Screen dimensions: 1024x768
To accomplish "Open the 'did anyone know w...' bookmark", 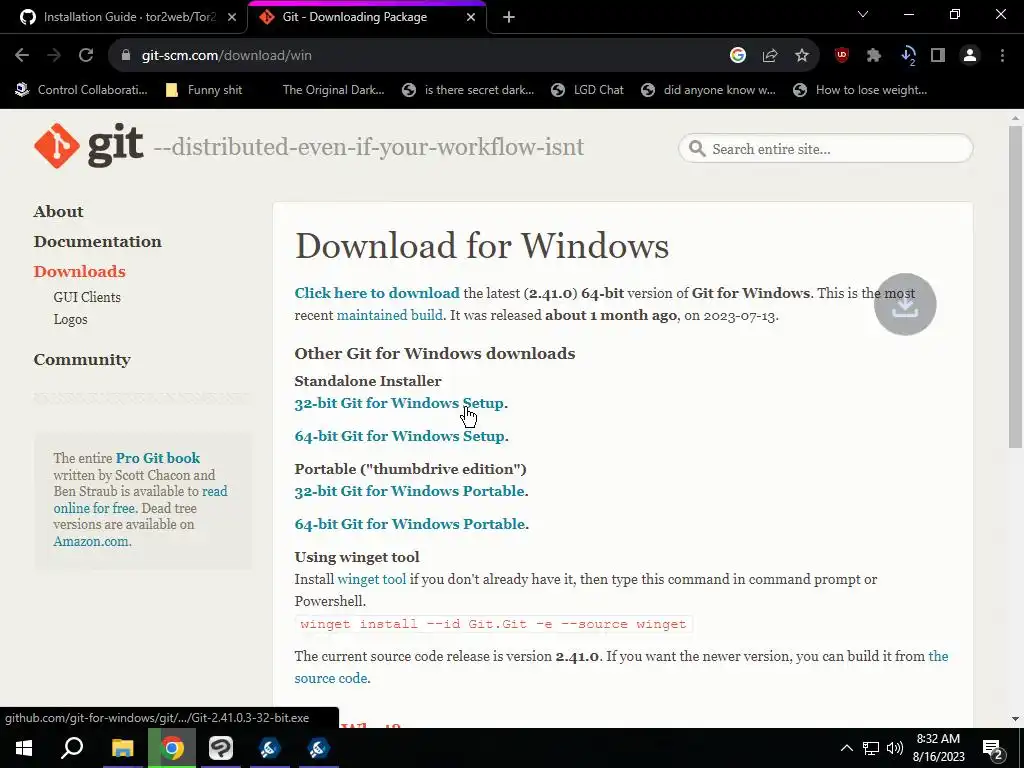I will click(709, 90).
